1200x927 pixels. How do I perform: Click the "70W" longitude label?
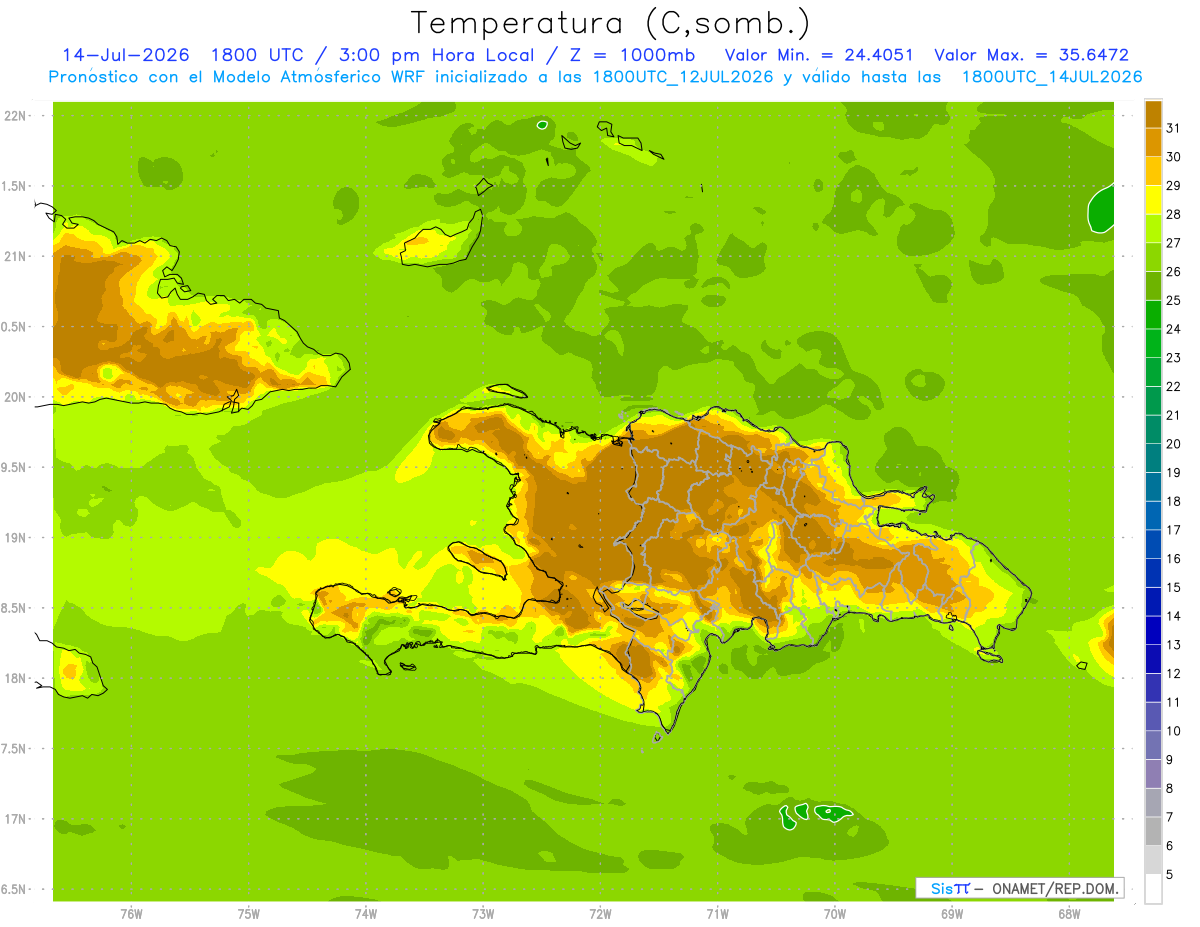[834, 914]
